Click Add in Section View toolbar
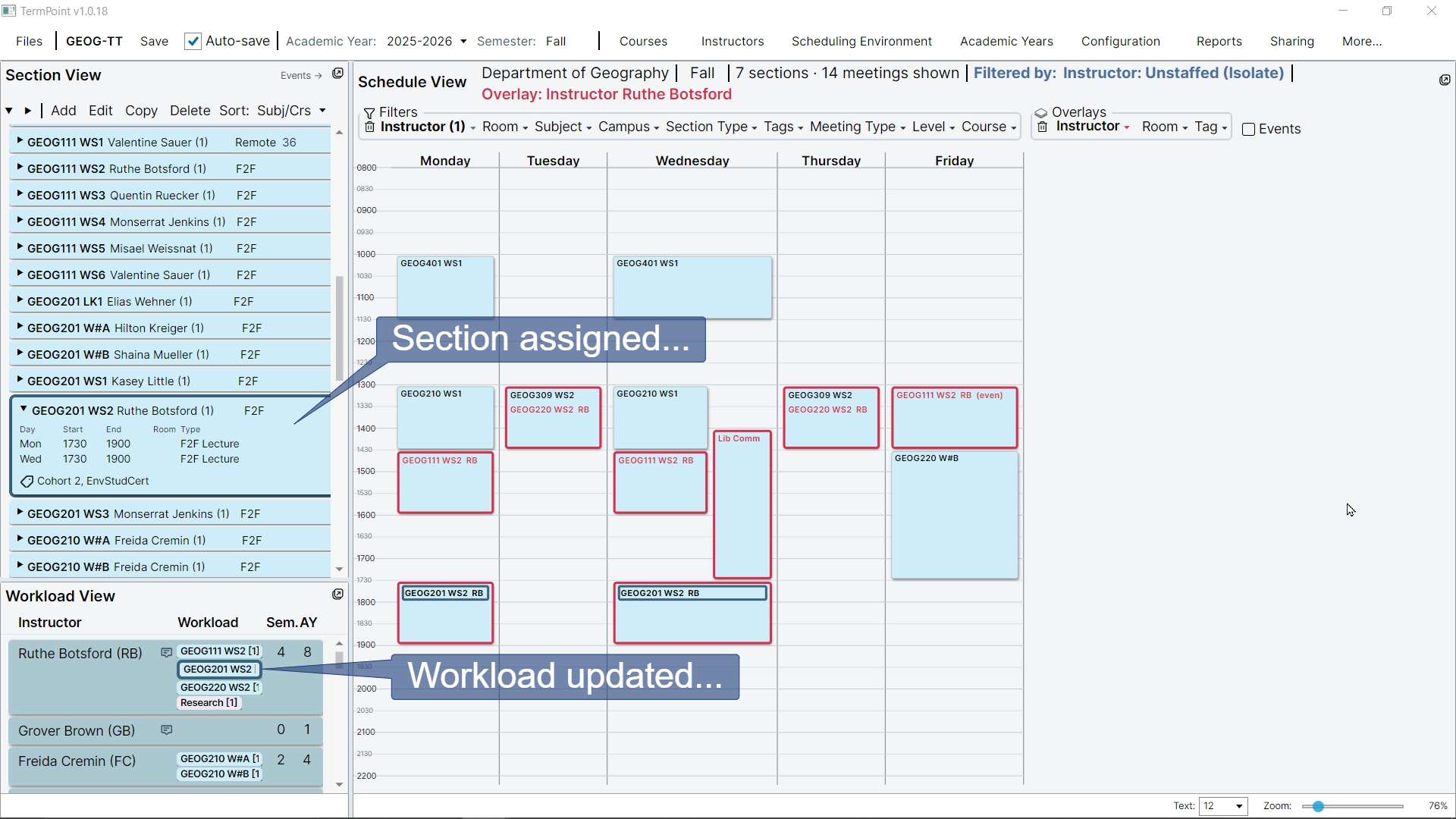Image resolution: width=1456 pixels, height=819 pixels. (64, 111)
